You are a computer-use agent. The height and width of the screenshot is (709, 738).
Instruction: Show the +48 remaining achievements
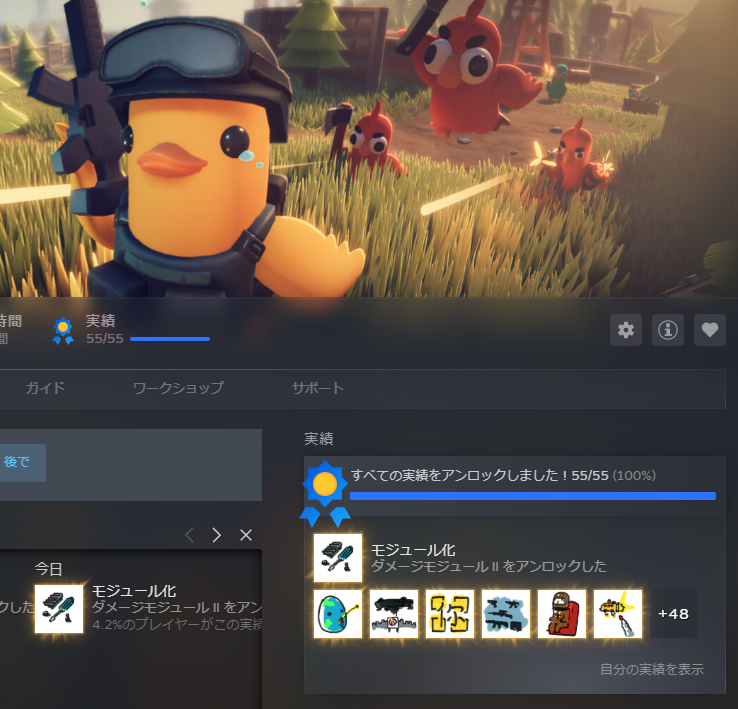[x=674, y=614]
